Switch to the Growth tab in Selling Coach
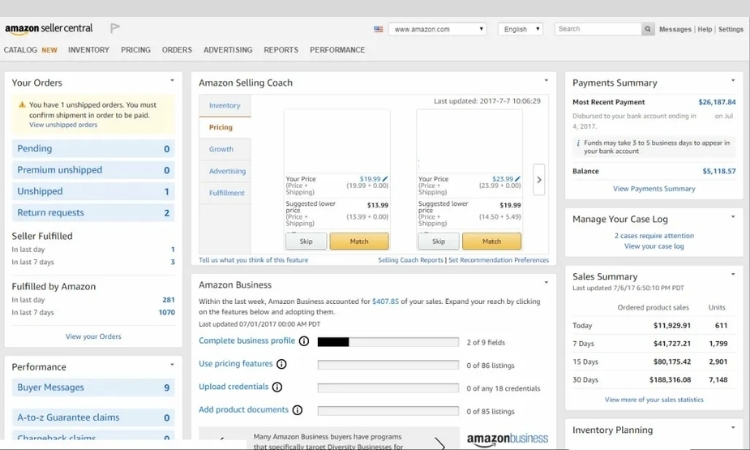The image size is (750, 450). tap(221, 149)
